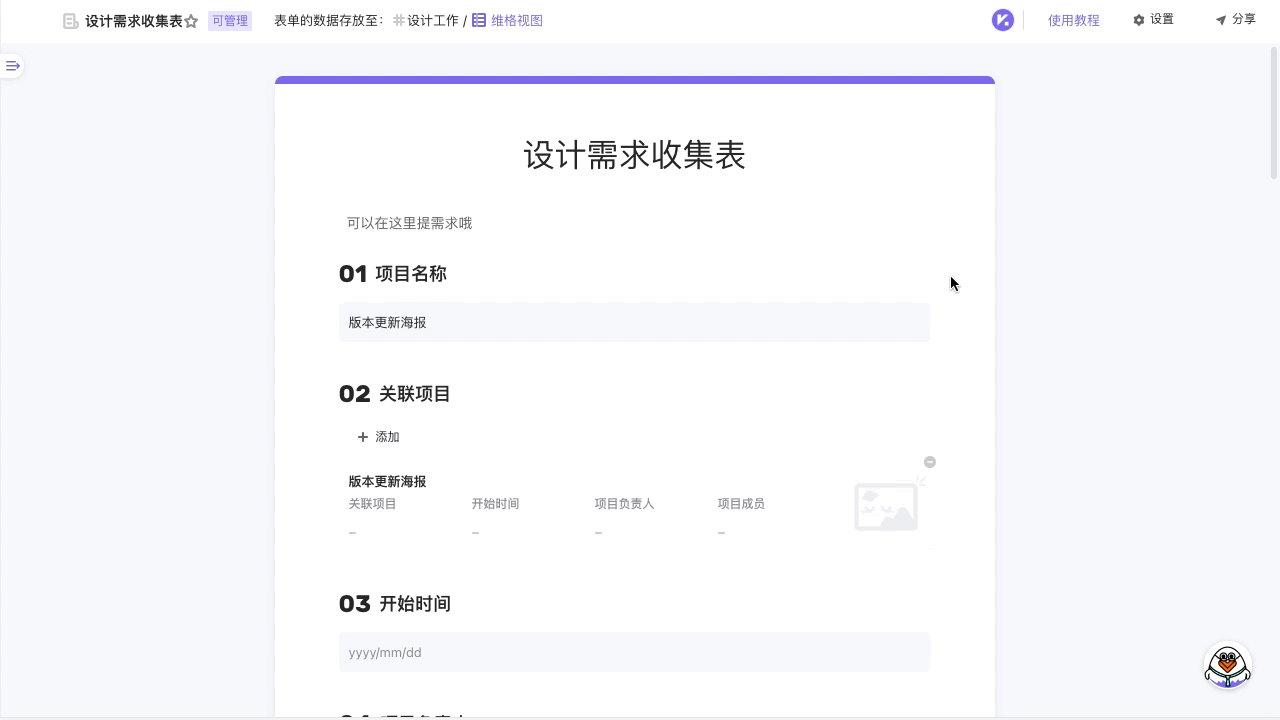Click the grid view icon before 维格视图
The image size is (1280, 720).
(x=479, y=20)
